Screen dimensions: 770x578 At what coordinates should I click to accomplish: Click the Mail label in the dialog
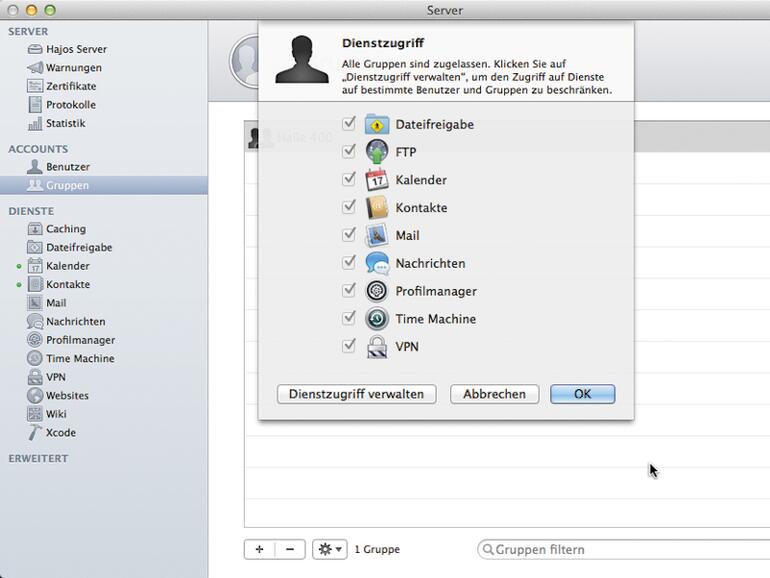408,236
